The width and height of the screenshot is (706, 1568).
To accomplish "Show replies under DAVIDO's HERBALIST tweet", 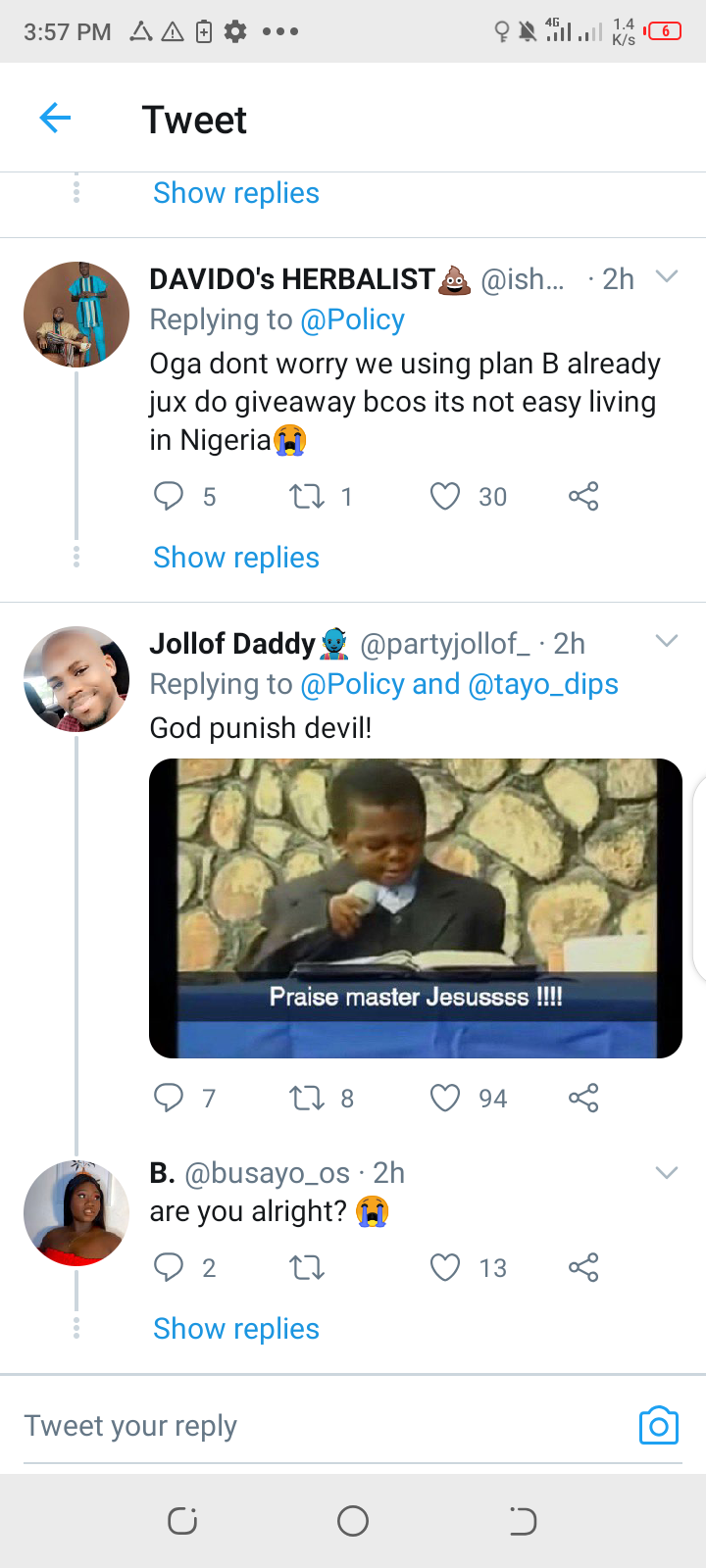I will (236, 558).
